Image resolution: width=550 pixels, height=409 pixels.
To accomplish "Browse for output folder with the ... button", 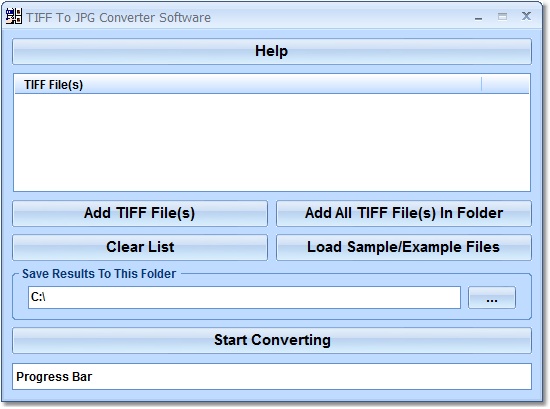I will point(492,297).
